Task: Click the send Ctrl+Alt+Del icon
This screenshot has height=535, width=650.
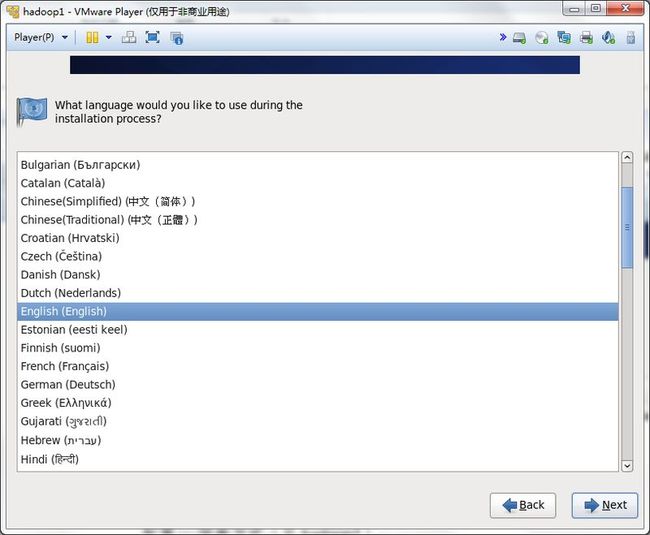Action: pos(129,38)
